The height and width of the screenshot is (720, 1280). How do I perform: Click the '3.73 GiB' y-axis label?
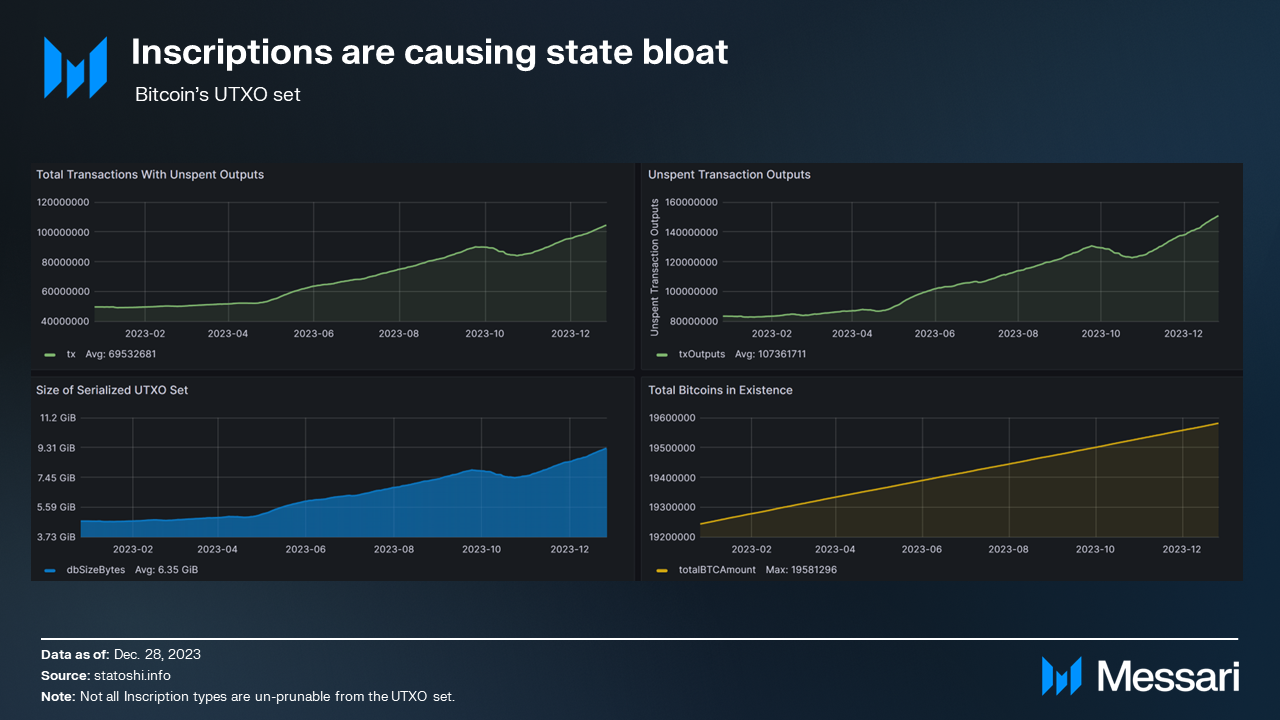click(58, 537)
